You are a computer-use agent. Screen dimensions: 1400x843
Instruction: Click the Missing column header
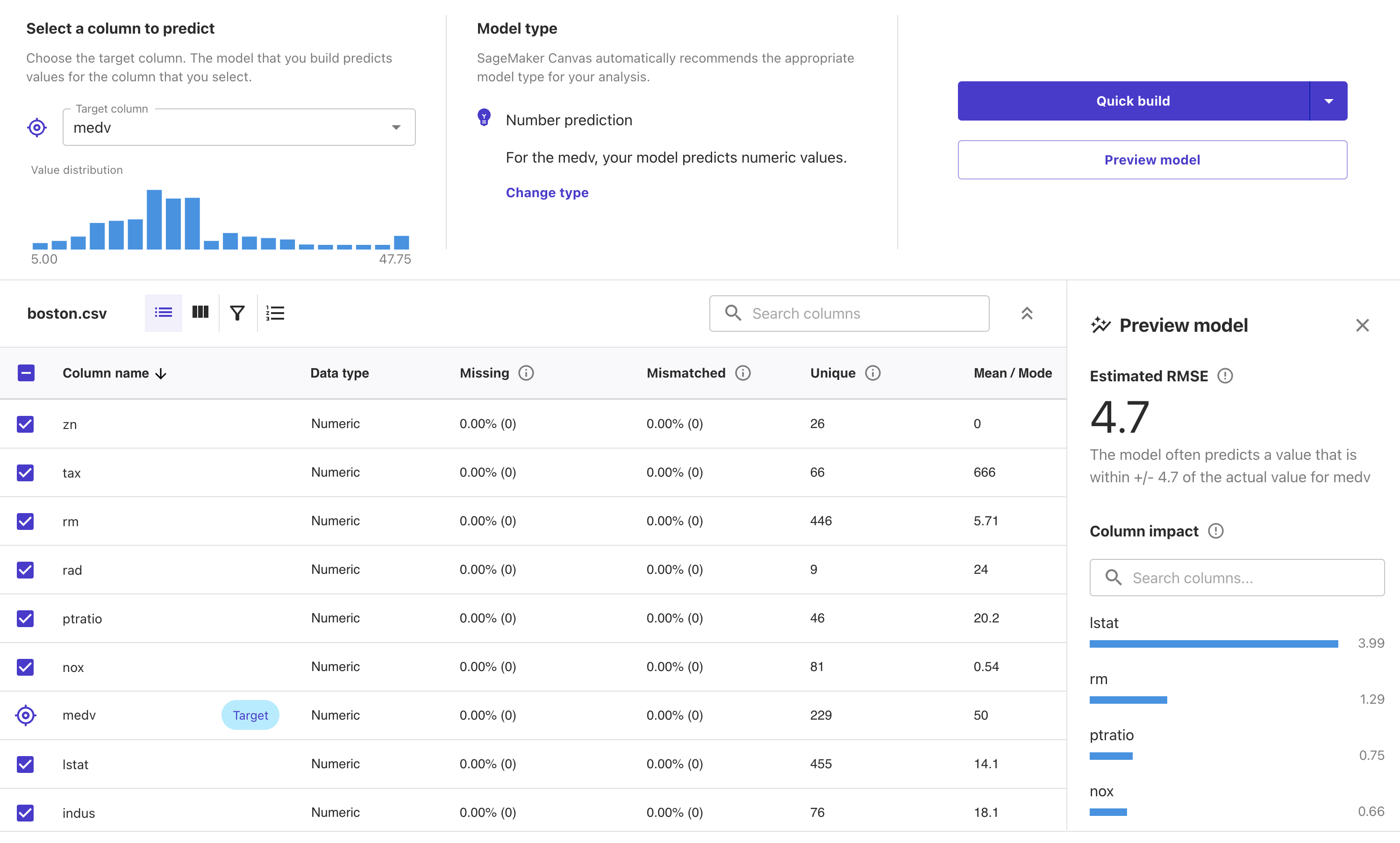click(484, 373)
